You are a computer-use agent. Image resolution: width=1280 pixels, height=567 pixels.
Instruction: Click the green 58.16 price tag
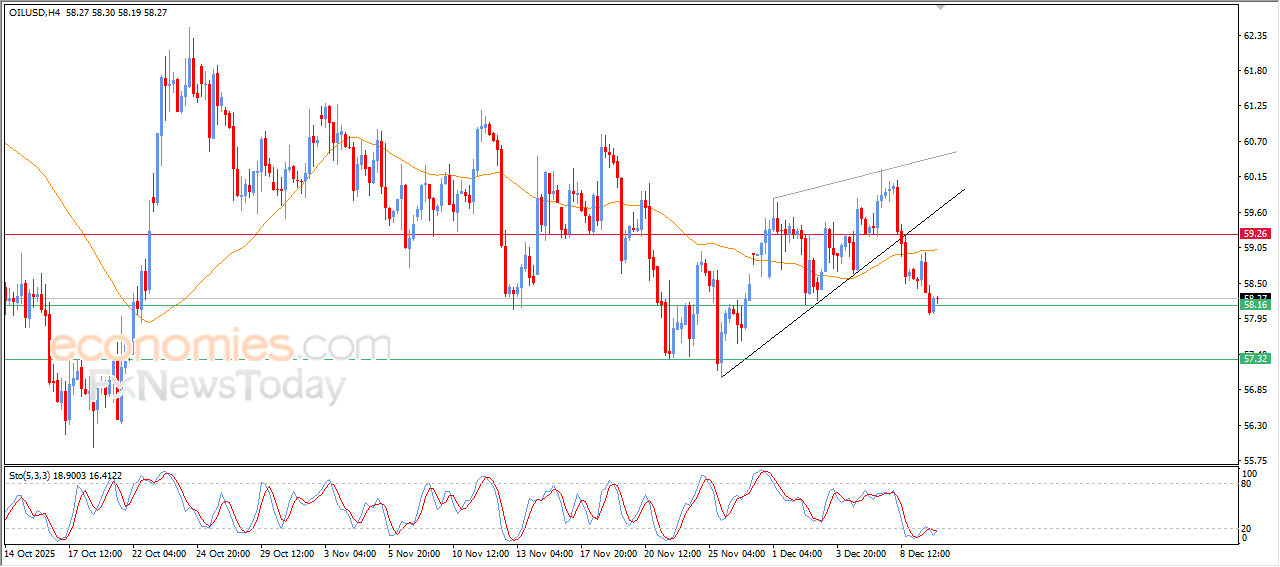point(1255,304)
